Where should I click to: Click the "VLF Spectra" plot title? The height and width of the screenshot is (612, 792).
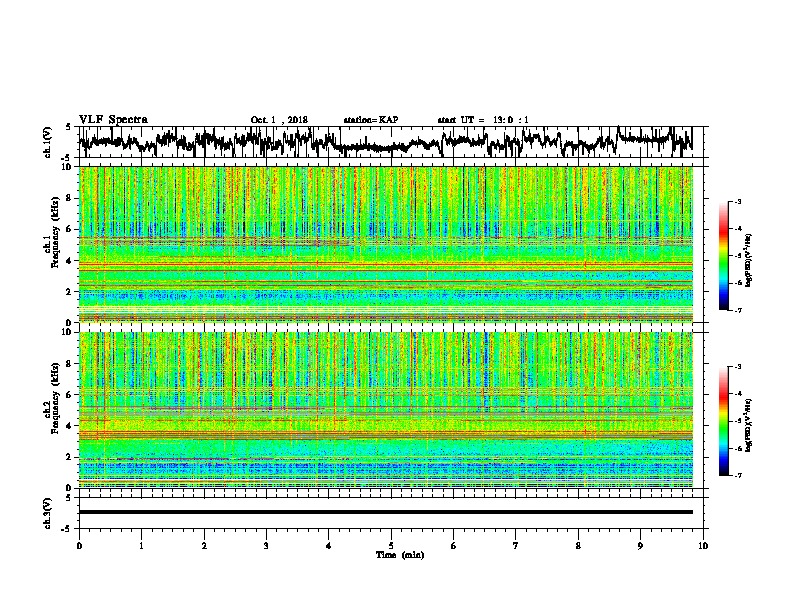(113, 120)
